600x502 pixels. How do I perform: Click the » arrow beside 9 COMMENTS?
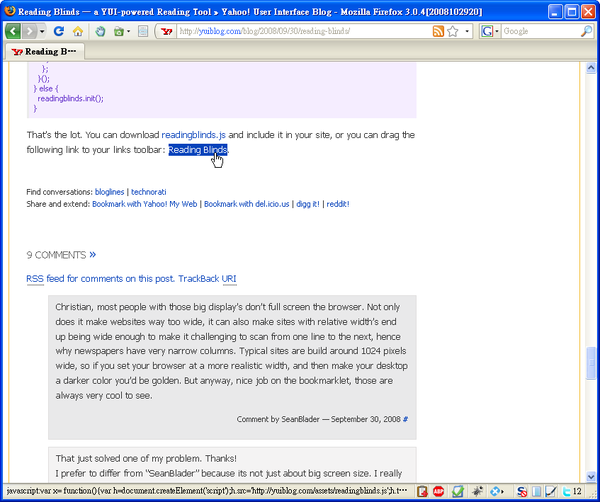point(93,254)
